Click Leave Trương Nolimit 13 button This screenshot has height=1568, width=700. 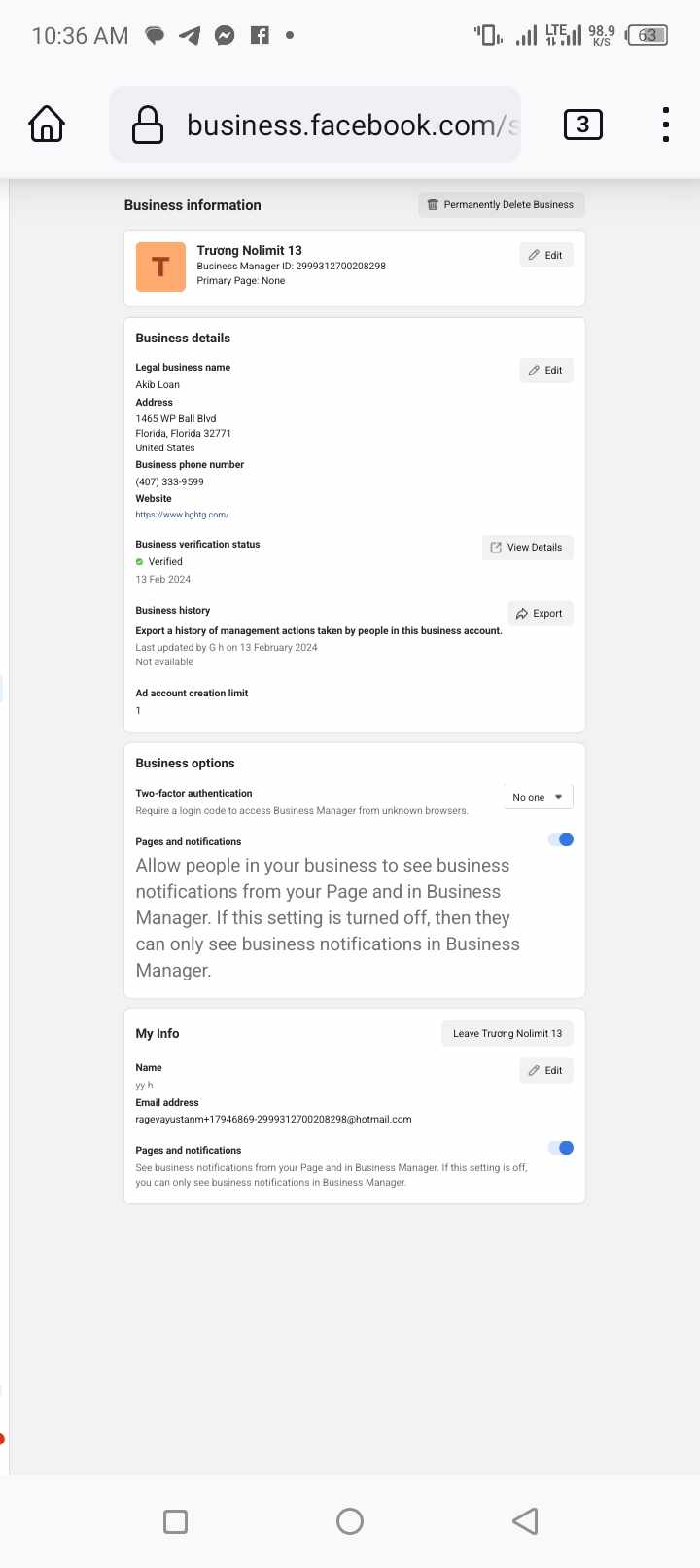point(507,1033)
